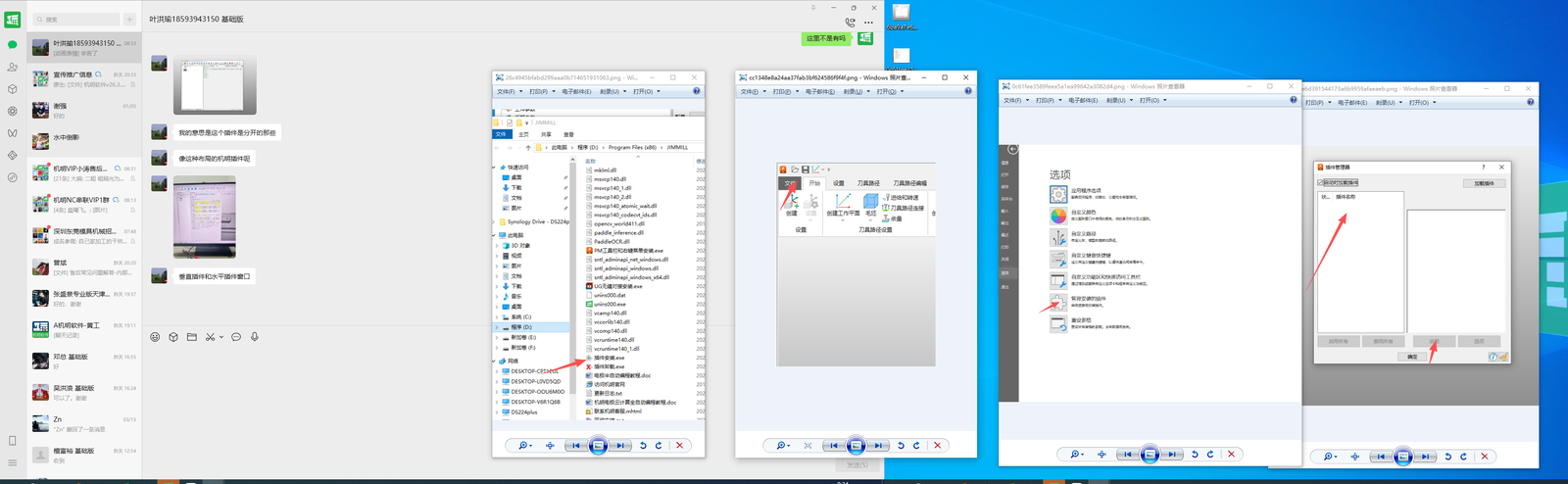Open chat with 曾斌
The image size is (1568, 484).
(x=84, y=266)
